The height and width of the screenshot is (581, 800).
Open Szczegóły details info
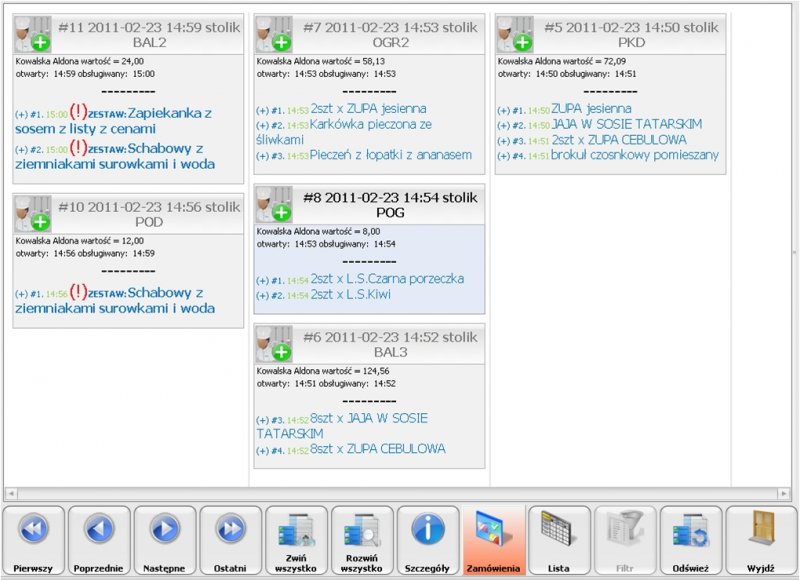tap(428, 541)
